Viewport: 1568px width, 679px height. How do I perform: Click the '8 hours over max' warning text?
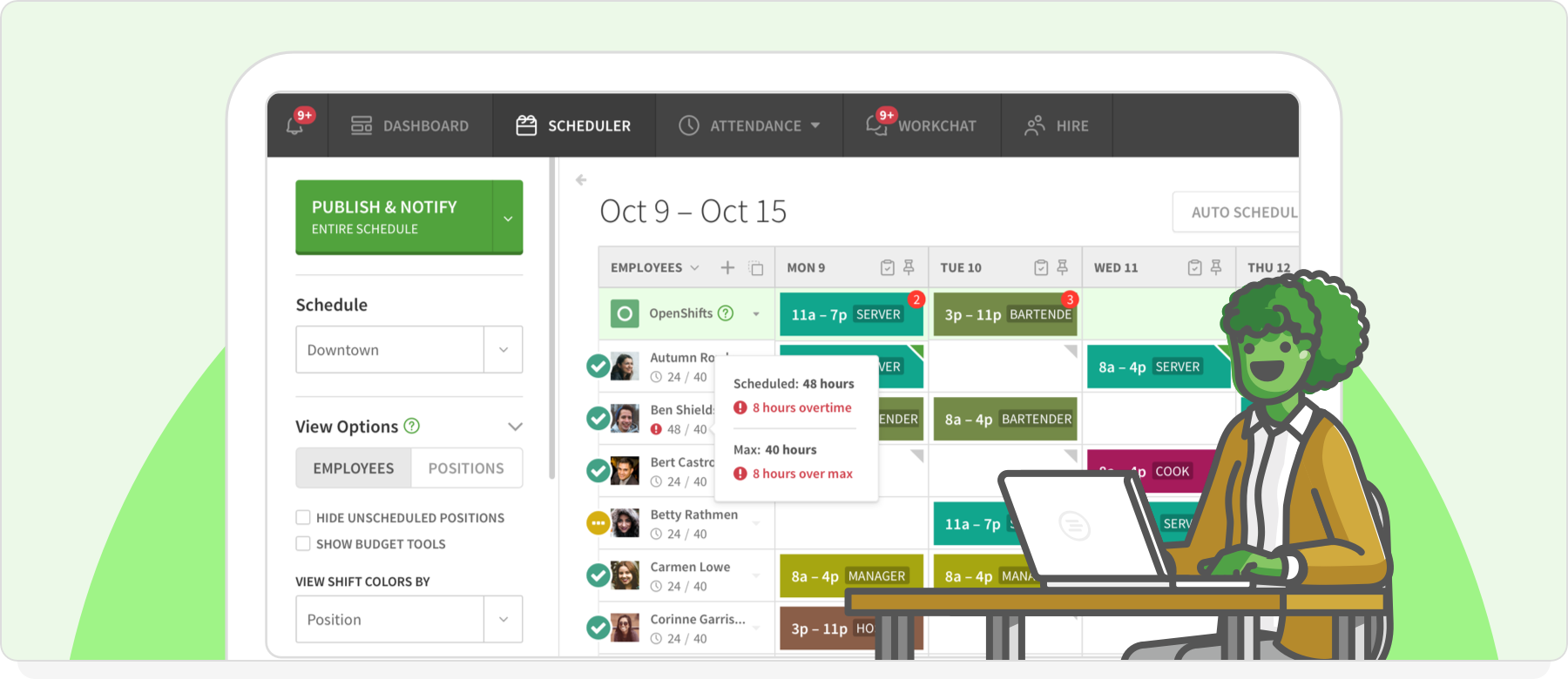802,474
